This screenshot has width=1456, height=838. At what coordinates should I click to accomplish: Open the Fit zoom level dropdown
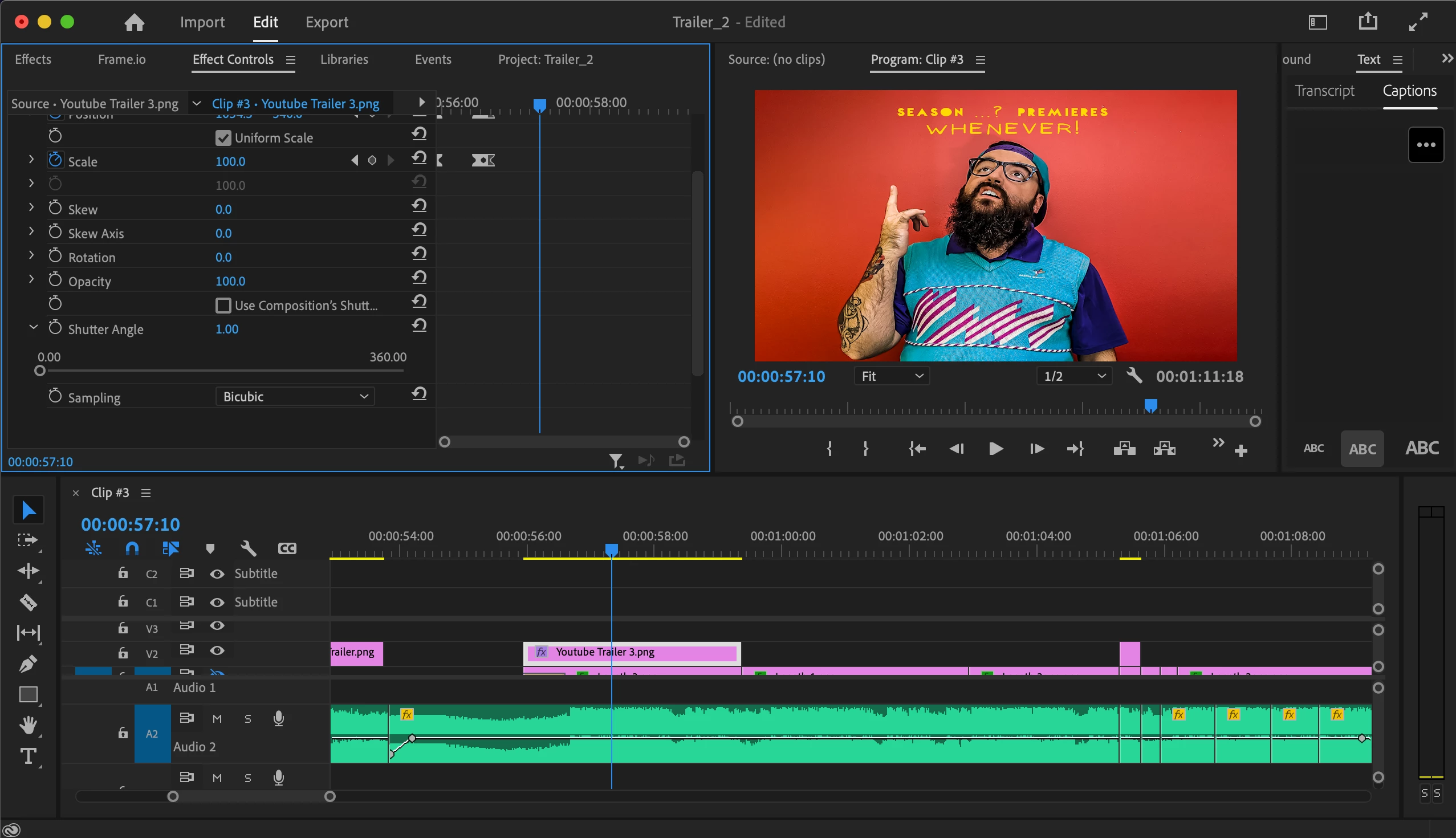click(x=892, y=376)
